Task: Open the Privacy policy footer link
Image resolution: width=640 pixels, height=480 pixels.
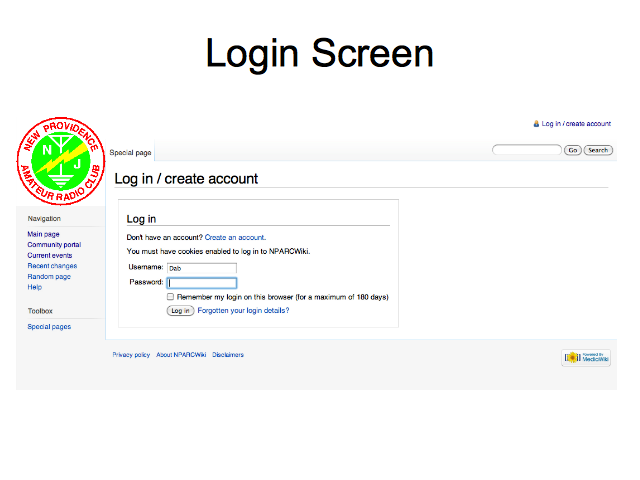Action: pos(131,355)
